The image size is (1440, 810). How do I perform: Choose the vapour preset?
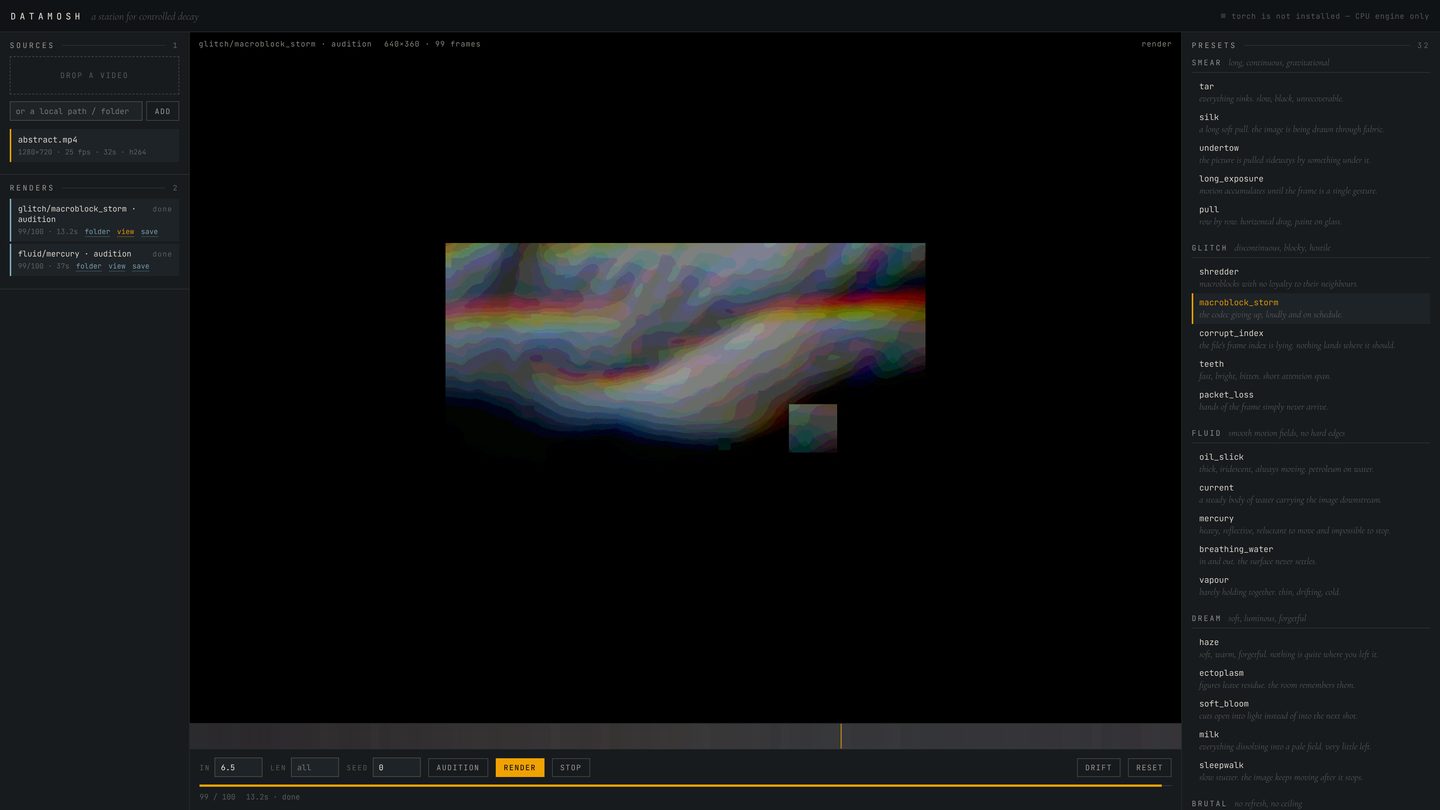pos(1311,586)
